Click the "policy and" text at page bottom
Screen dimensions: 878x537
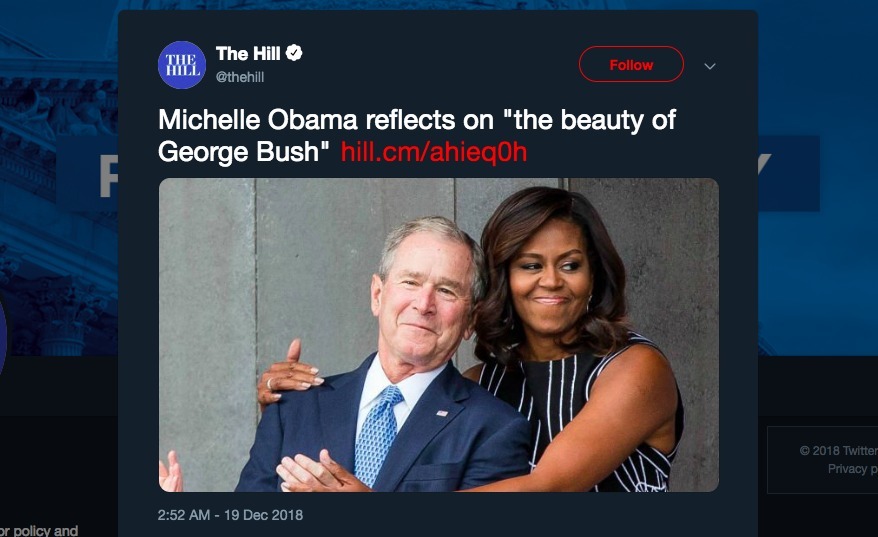pyautogui.click(x=38, y=530)
